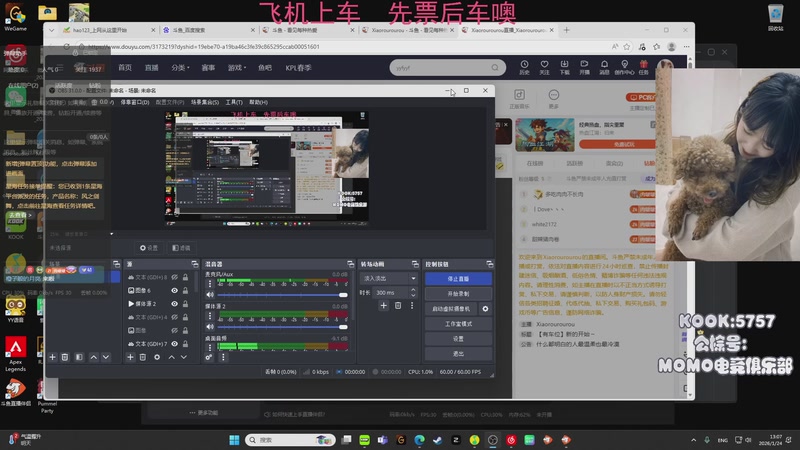
Task: Hide the 媒体源 2 source
Action: pos(174,304)
